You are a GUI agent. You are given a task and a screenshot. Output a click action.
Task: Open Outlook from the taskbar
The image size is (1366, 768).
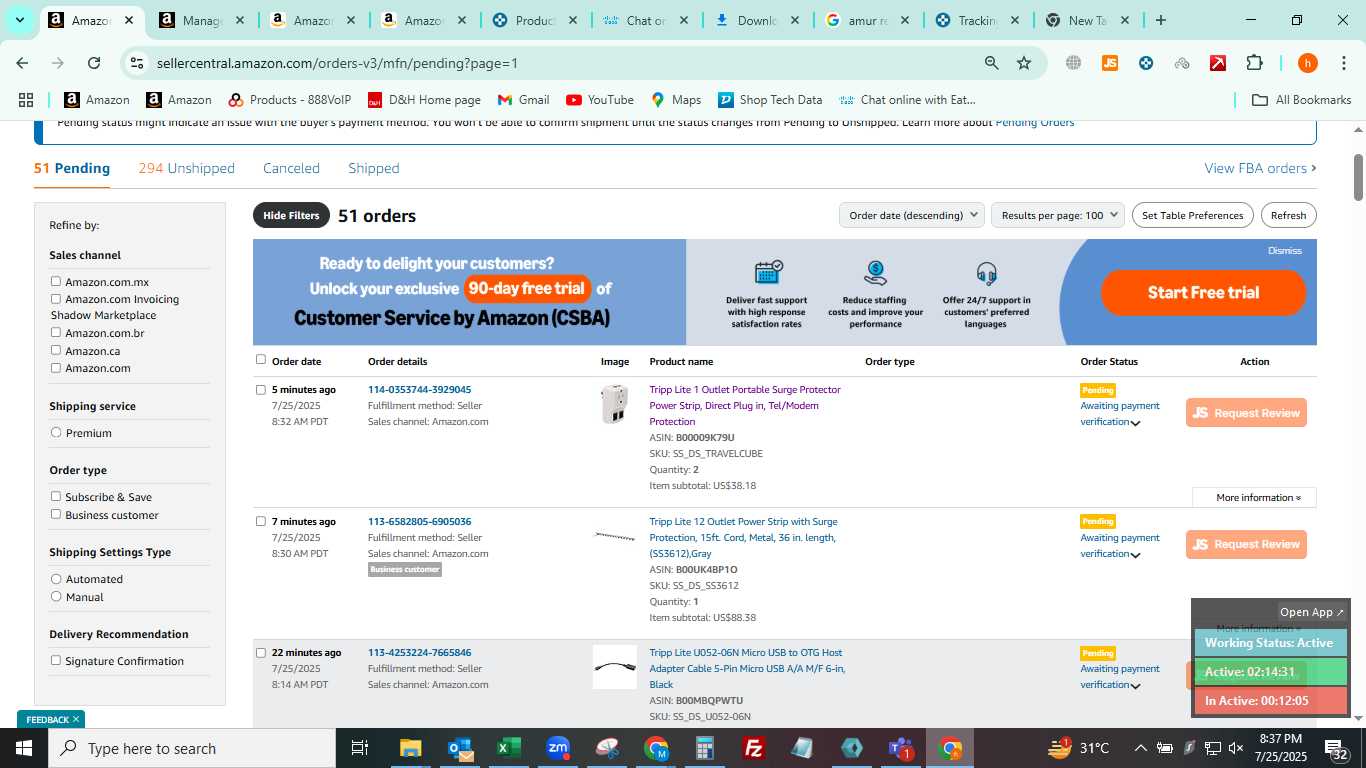460,748
